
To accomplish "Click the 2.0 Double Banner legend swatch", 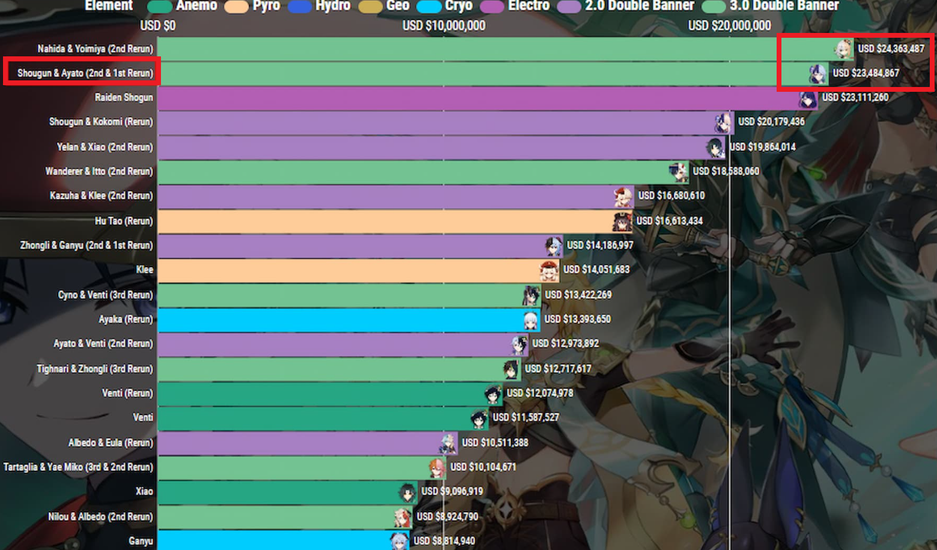I will point(568,7).
